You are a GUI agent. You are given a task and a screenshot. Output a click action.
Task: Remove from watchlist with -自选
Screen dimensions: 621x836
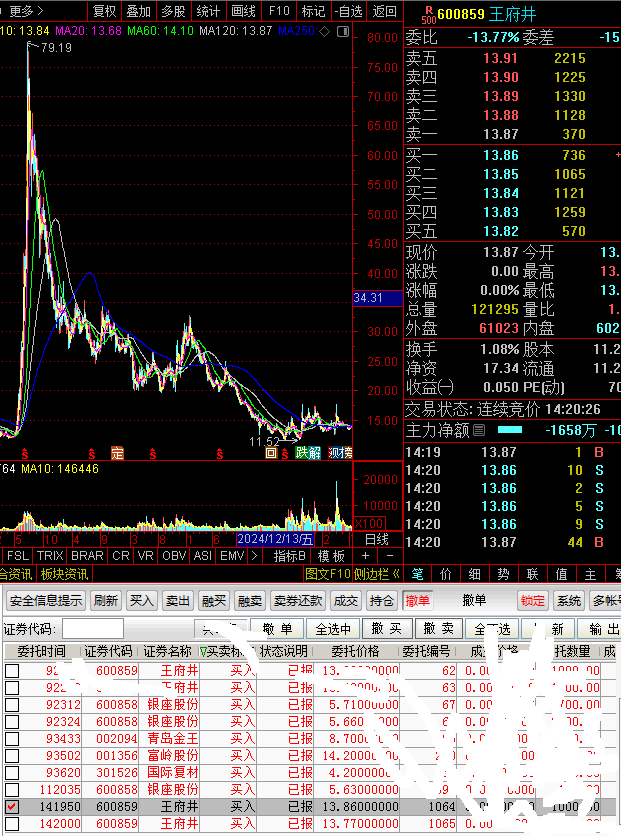pyautogui.click(x=349, y=11)
